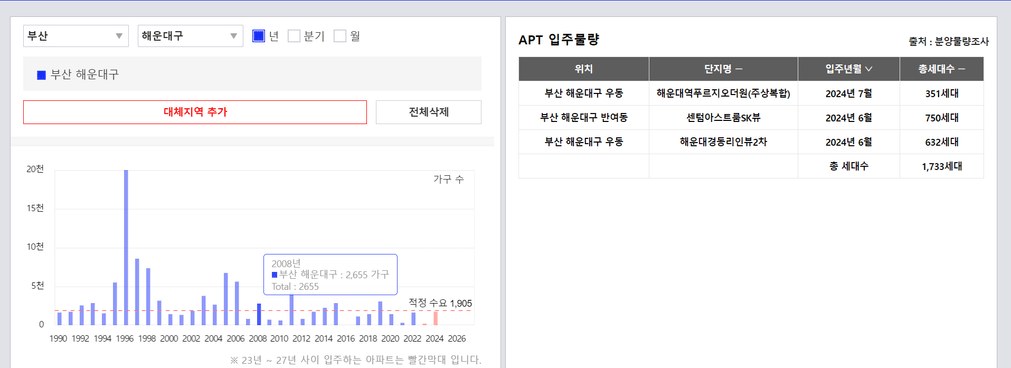Enable the 분기 quarterly checkbox
This screenshot has width=1011, height=368.
[294, 36]
